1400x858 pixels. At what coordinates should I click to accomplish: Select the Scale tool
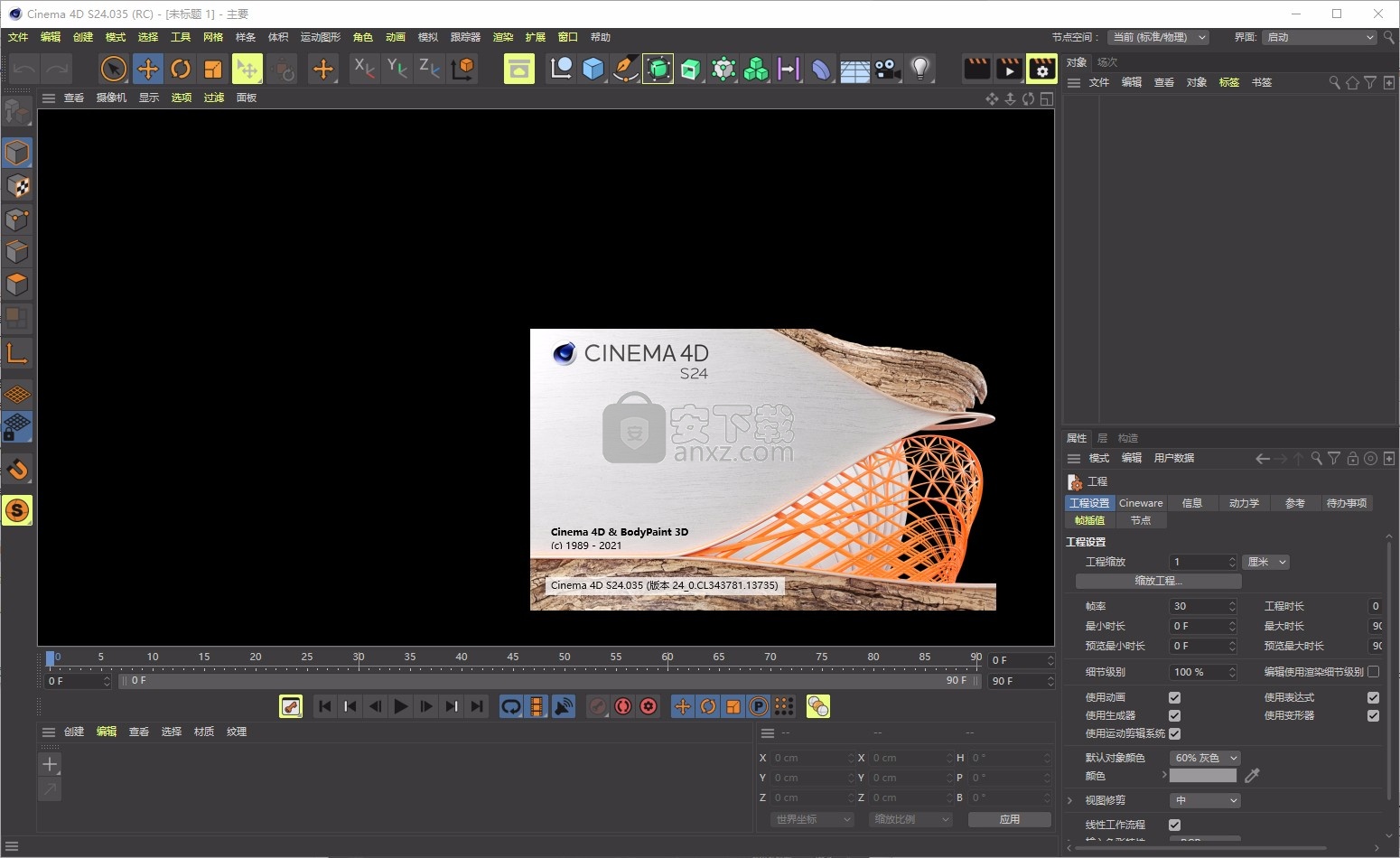pos(213,69)
